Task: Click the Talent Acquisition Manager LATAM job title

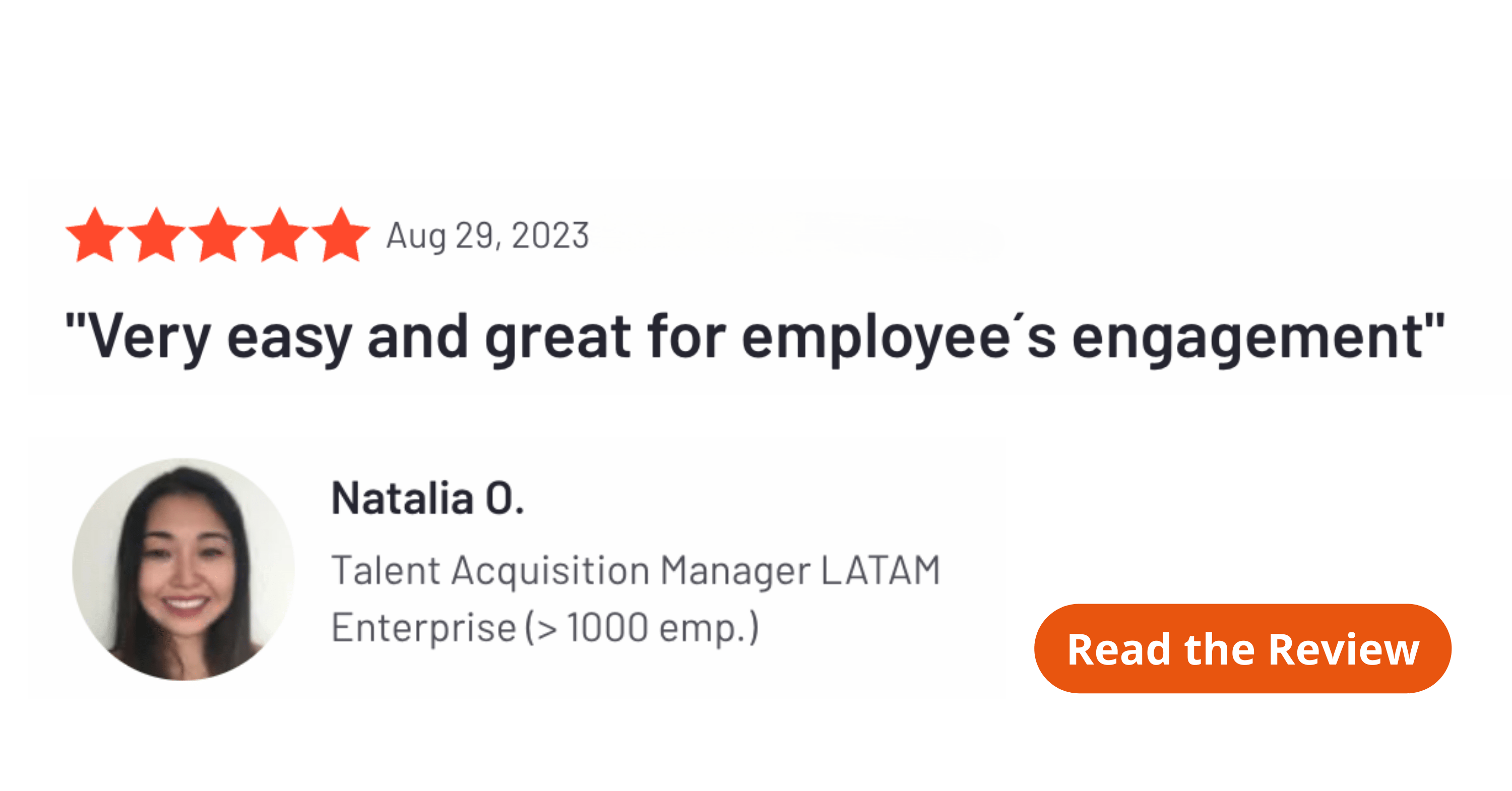Action: [636, 570]
